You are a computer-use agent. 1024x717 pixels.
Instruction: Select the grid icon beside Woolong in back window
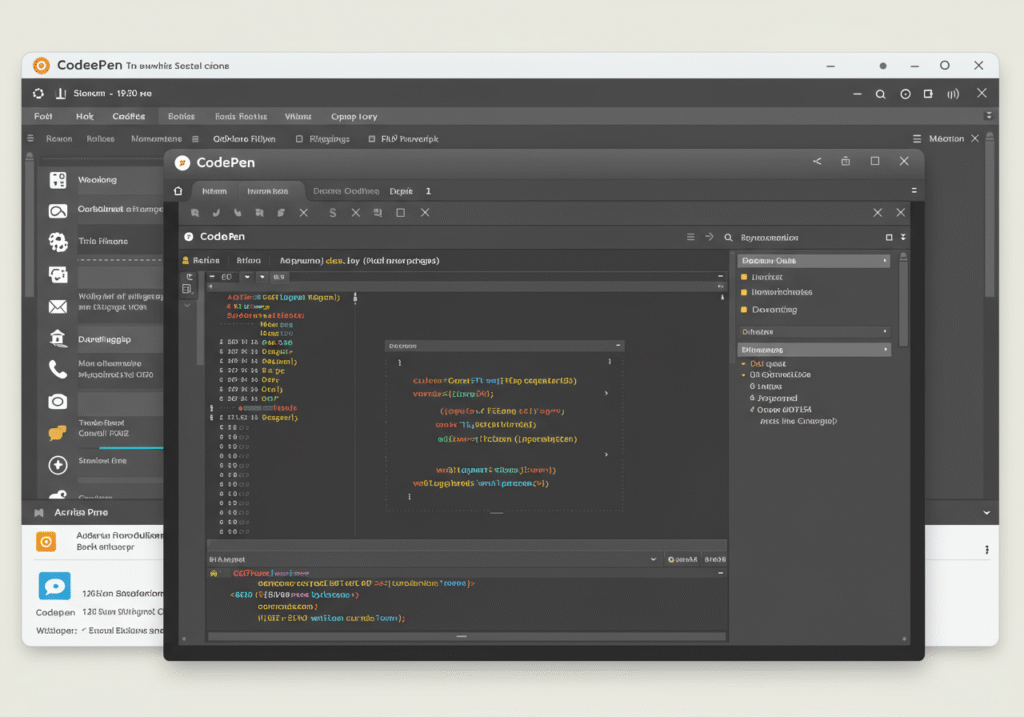click(58, 180)
